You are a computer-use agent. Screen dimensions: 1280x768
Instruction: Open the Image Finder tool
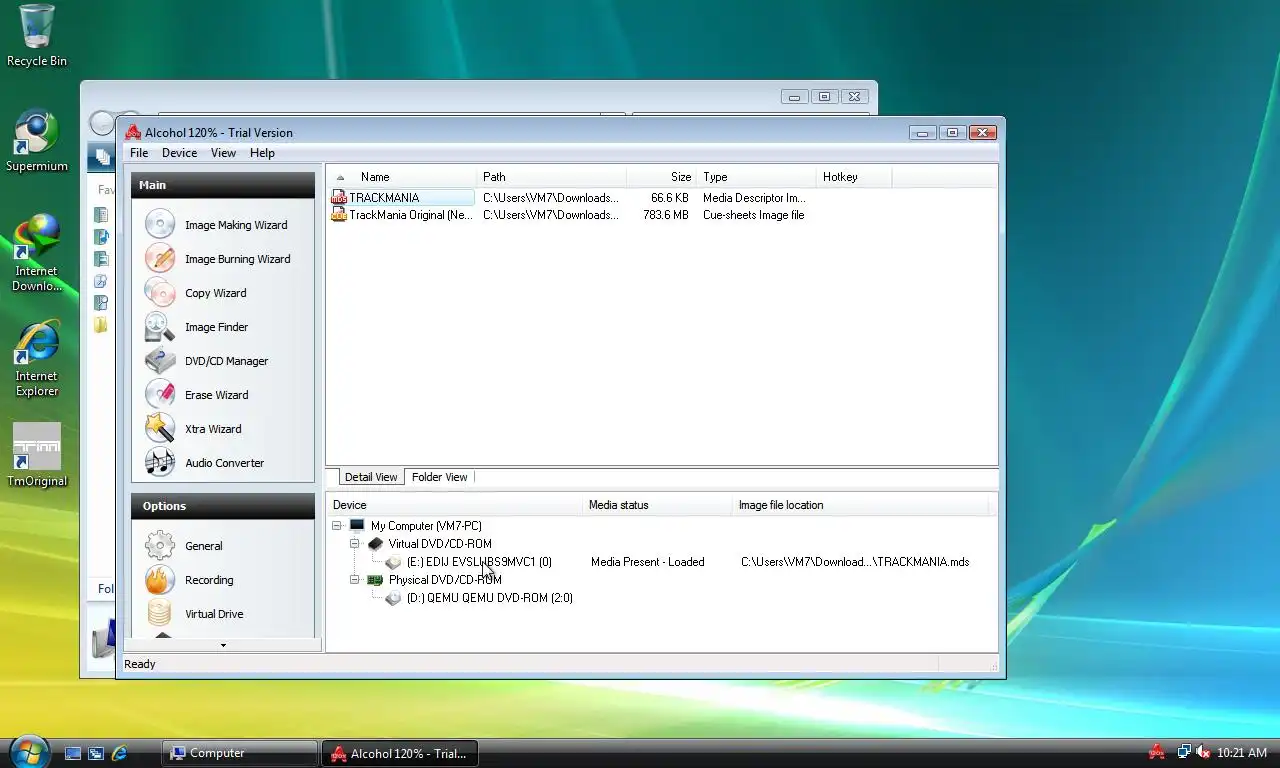tap(198, 327)
